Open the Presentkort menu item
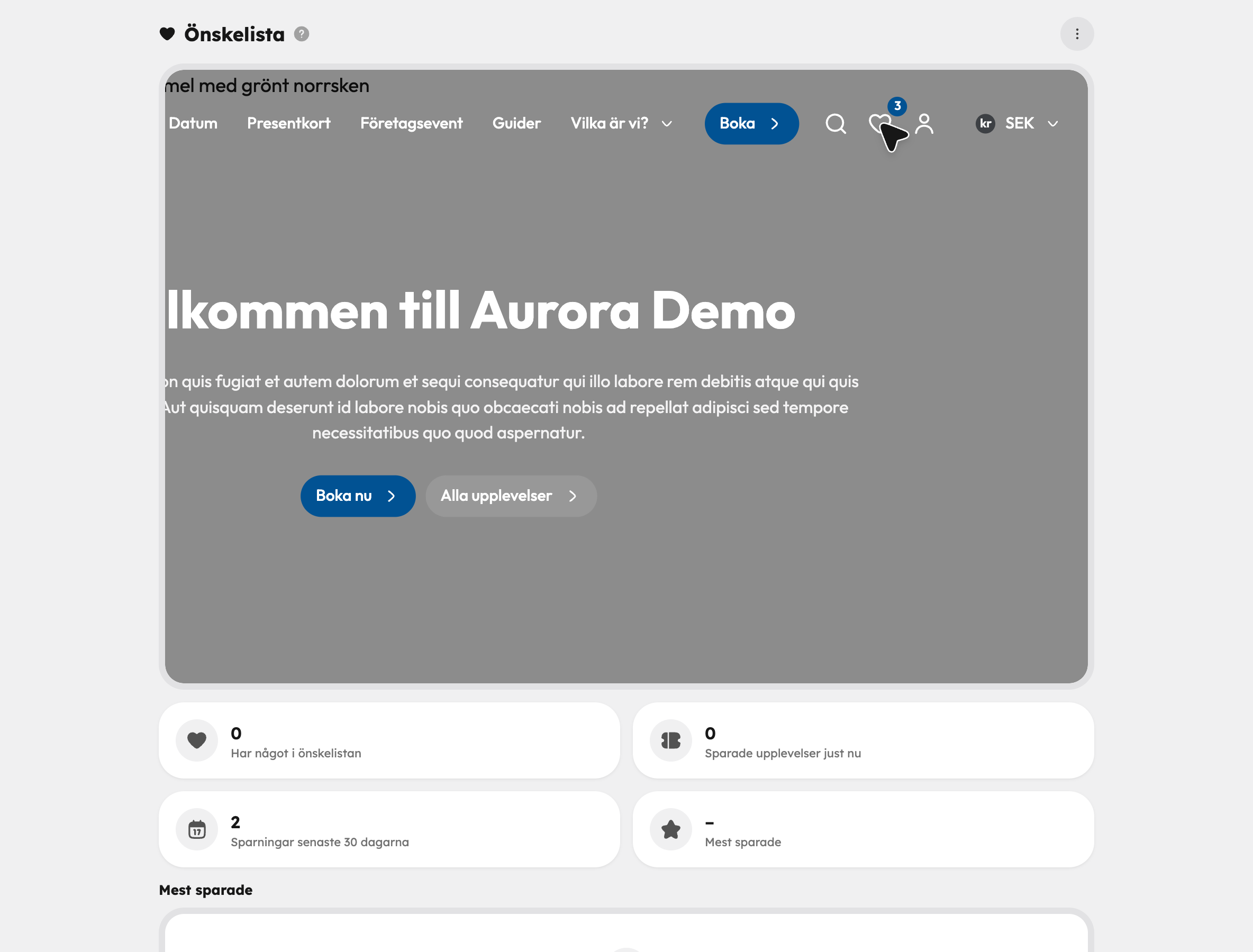The width and height of the screenshot is (1253, 952). (x=288, y=123)
